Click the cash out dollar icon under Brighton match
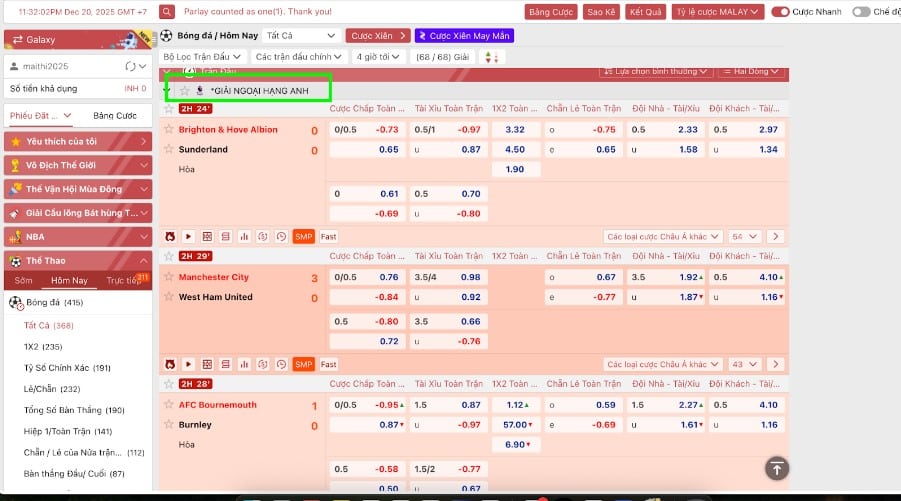Viewport: 901px width, 501px height. coord(263,236)
